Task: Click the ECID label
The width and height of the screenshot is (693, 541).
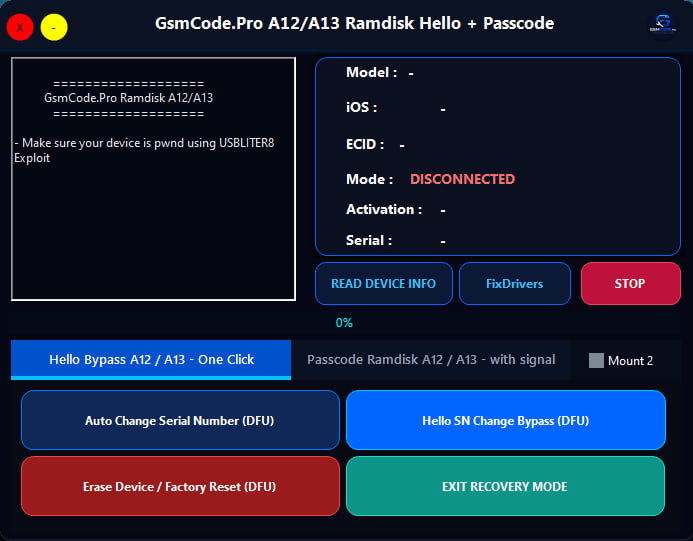Action: click(x=365, y=144)
